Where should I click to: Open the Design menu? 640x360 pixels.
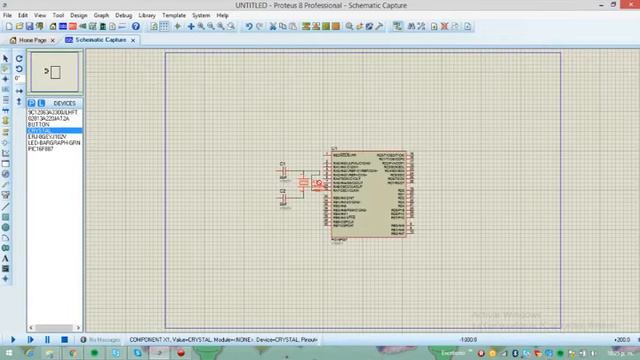point(79,16)
